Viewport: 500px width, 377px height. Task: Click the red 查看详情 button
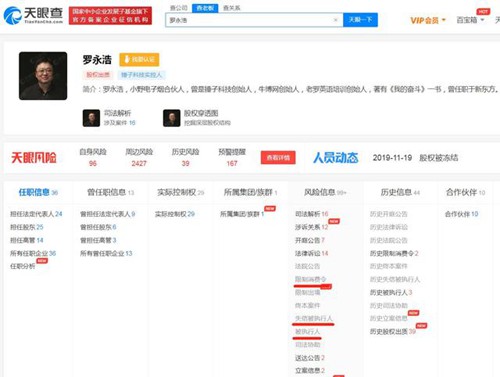pyautogui.click(x=278, y=158)
